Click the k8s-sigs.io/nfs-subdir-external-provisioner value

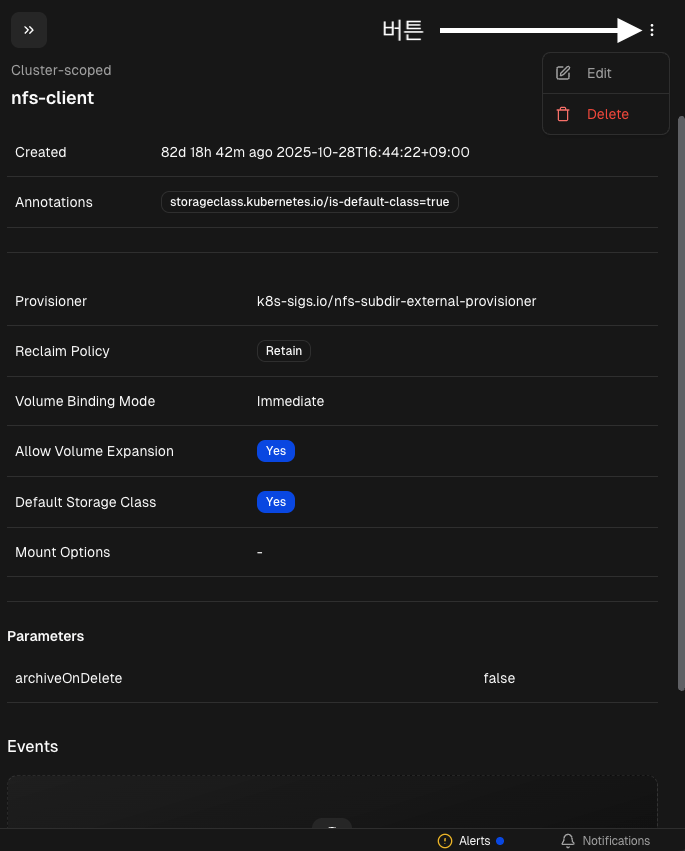pyautogui.click(x=396, y=301)
